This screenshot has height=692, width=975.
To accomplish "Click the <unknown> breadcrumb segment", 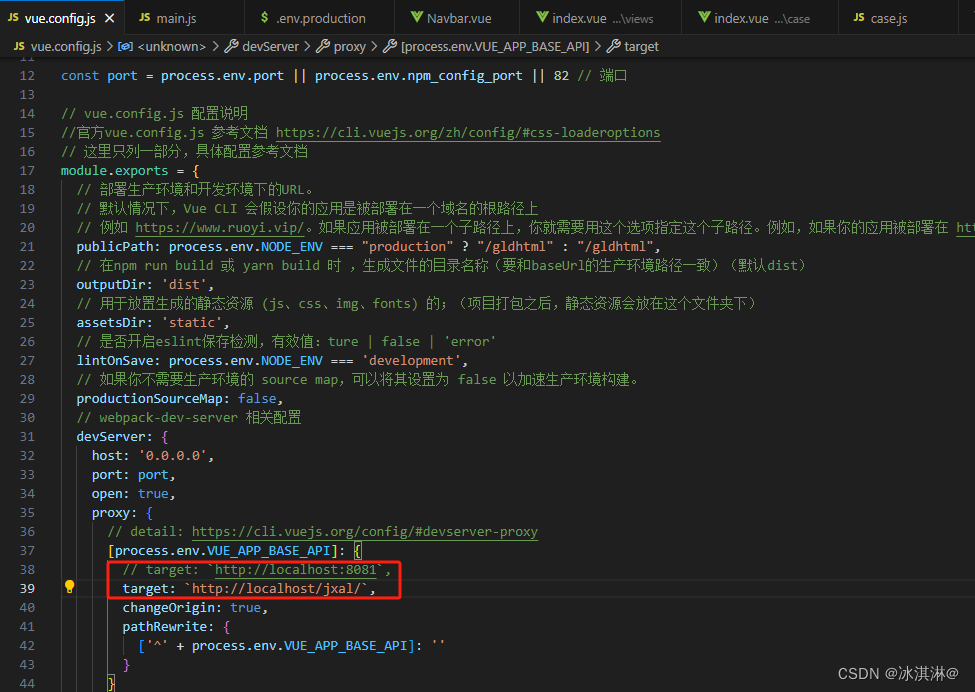I will pos(172,47).
